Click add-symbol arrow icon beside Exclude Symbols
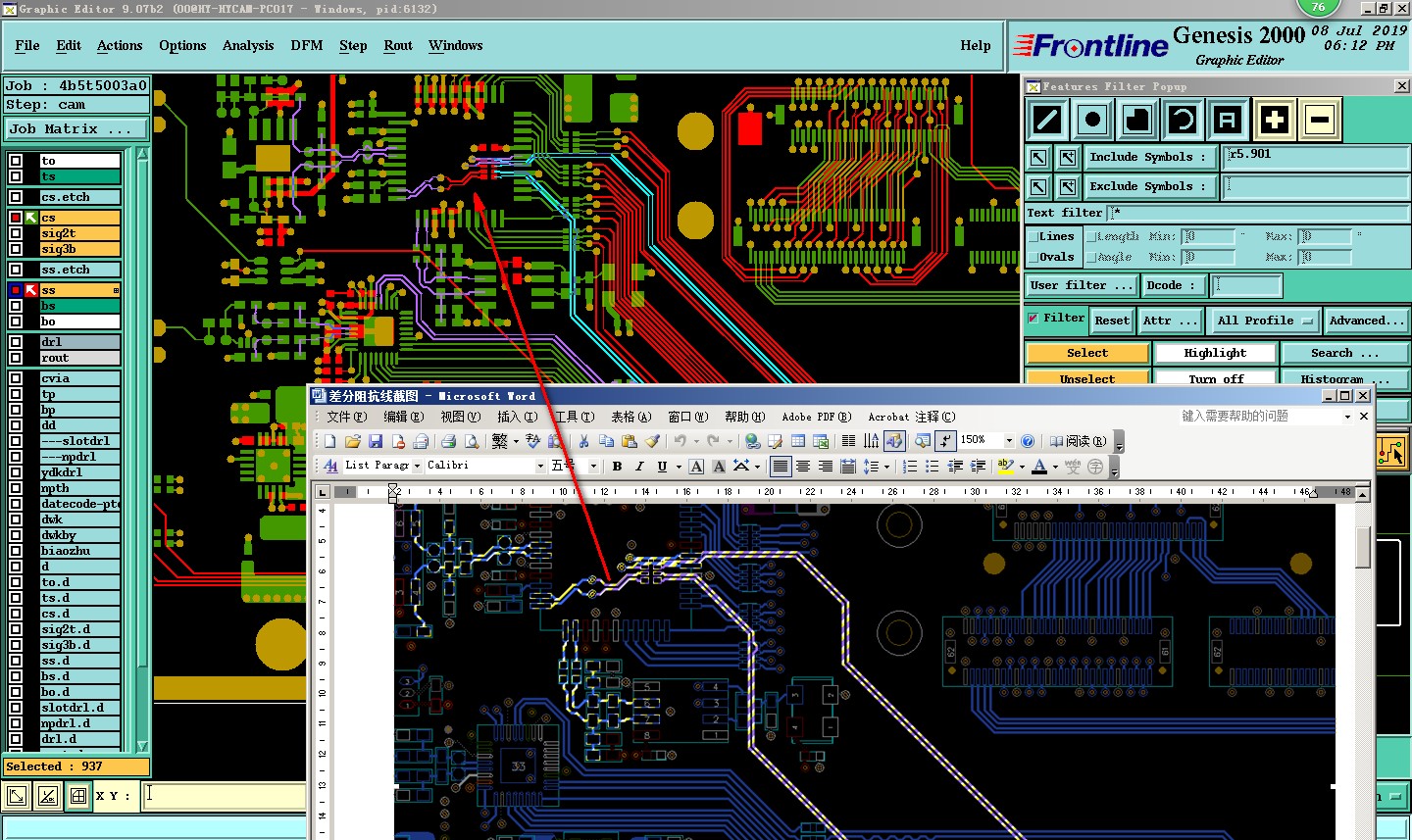This screenshot has height=840, width=1412. (x=1067, y=186)
